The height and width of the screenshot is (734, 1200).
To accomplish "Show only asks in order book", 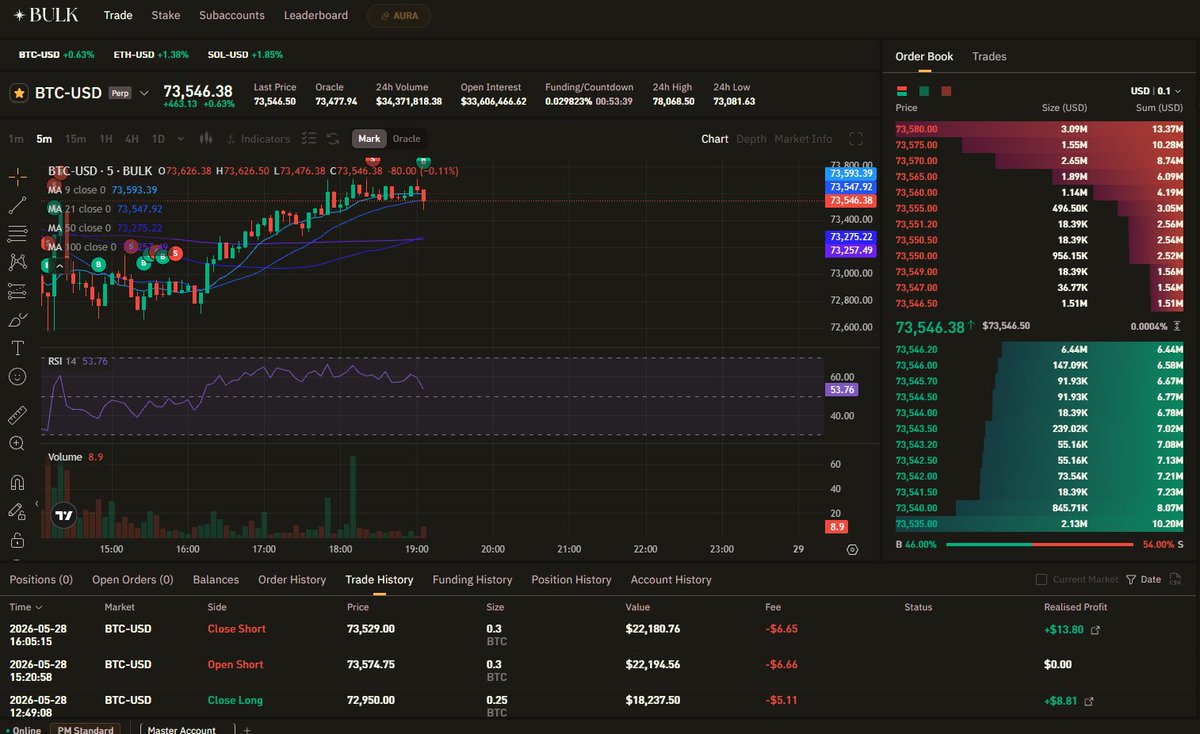I will point(946,91).
